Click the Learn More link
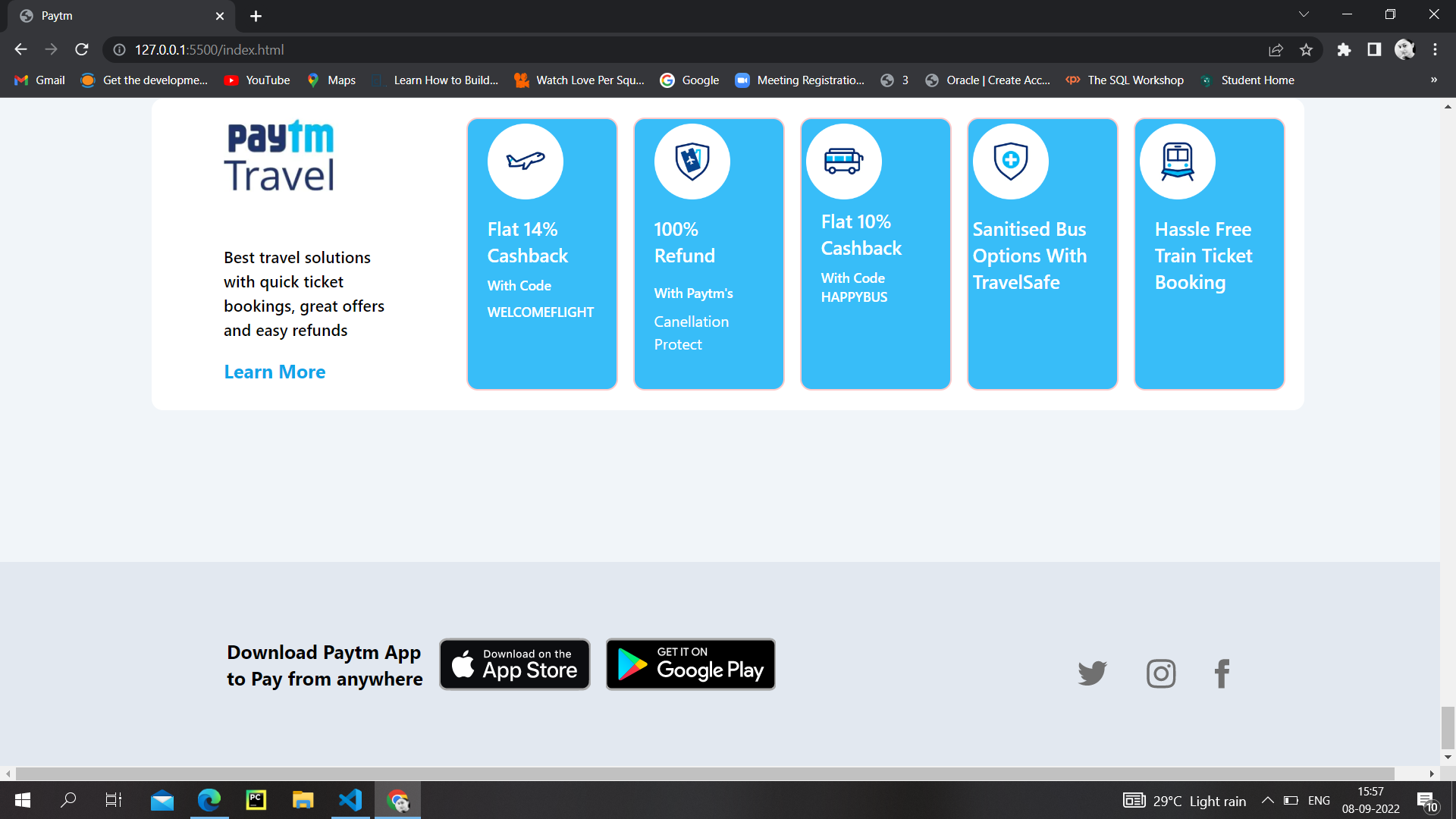 click(x=275, y=372)
